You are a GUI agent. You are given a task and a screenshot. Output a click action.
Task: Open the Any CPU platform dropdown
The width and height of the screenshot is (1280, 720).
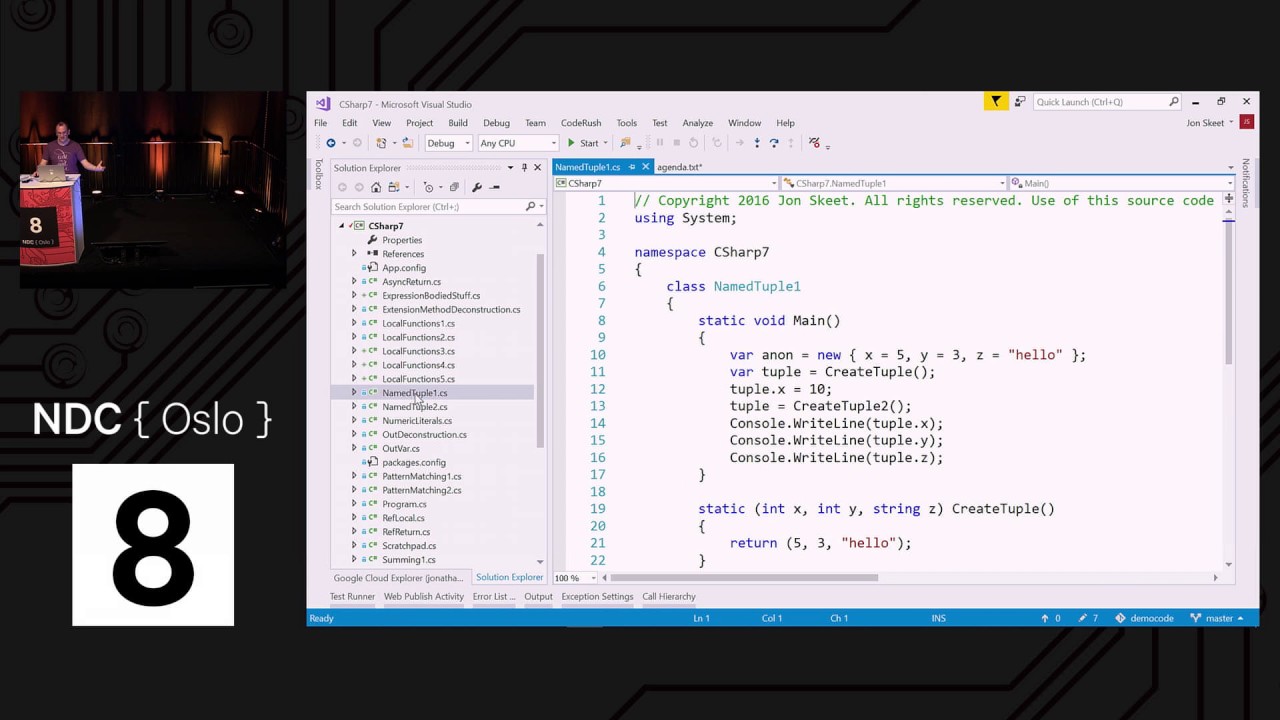(x=517, y=143)
